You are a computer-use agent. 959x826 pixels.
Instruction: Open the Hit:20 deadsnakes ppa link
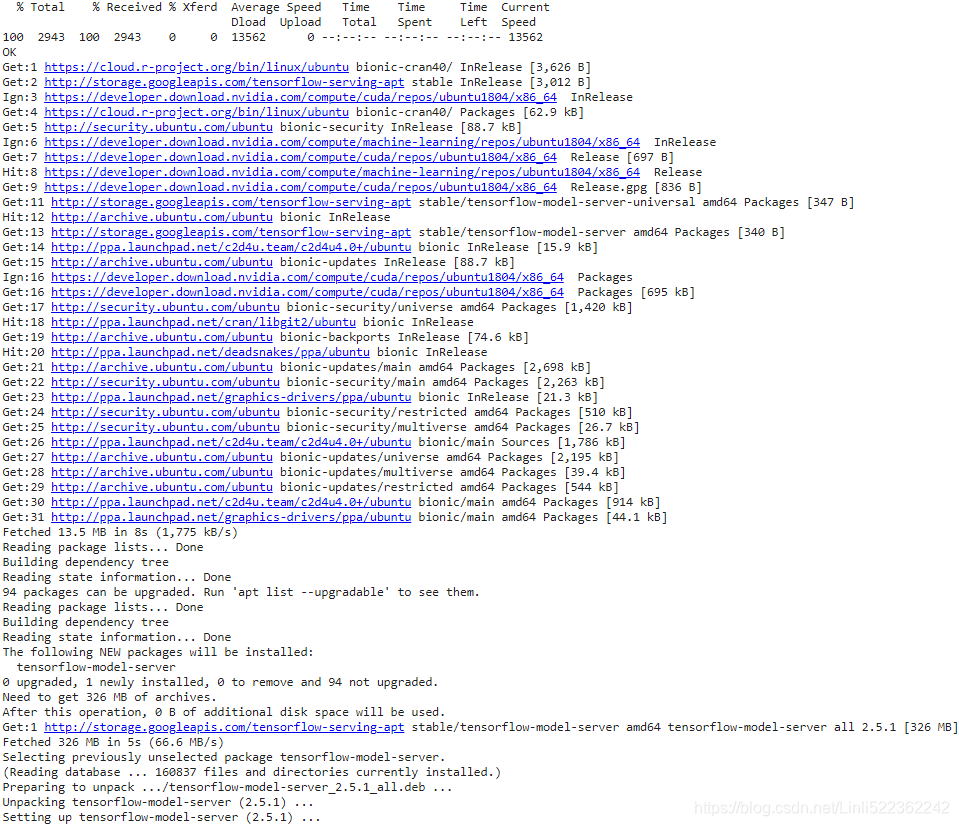[x=210, y=352]
